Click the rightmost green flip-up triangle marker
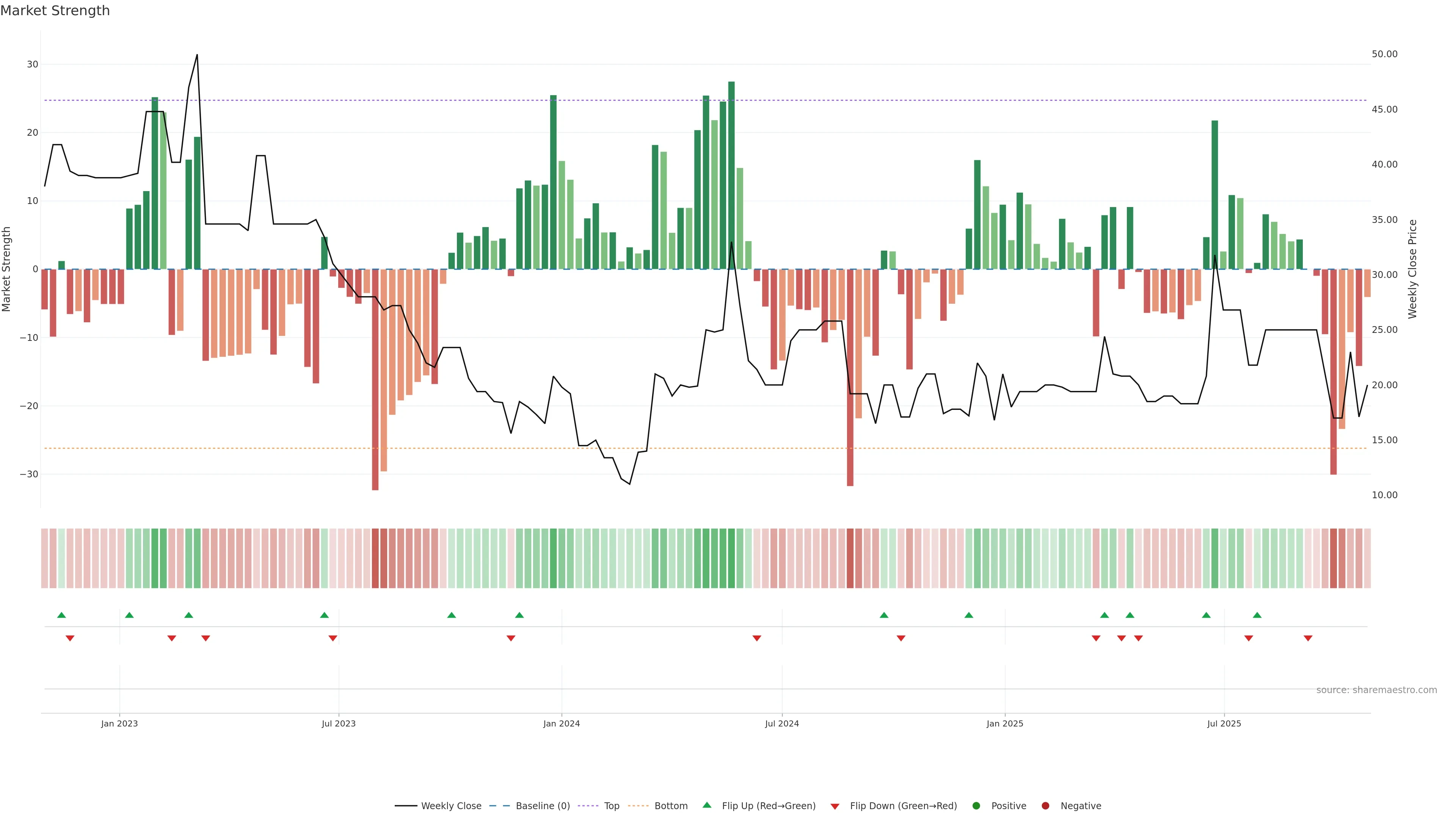The height and width of the screenshot is (819, 1456). pos(1257,615)
